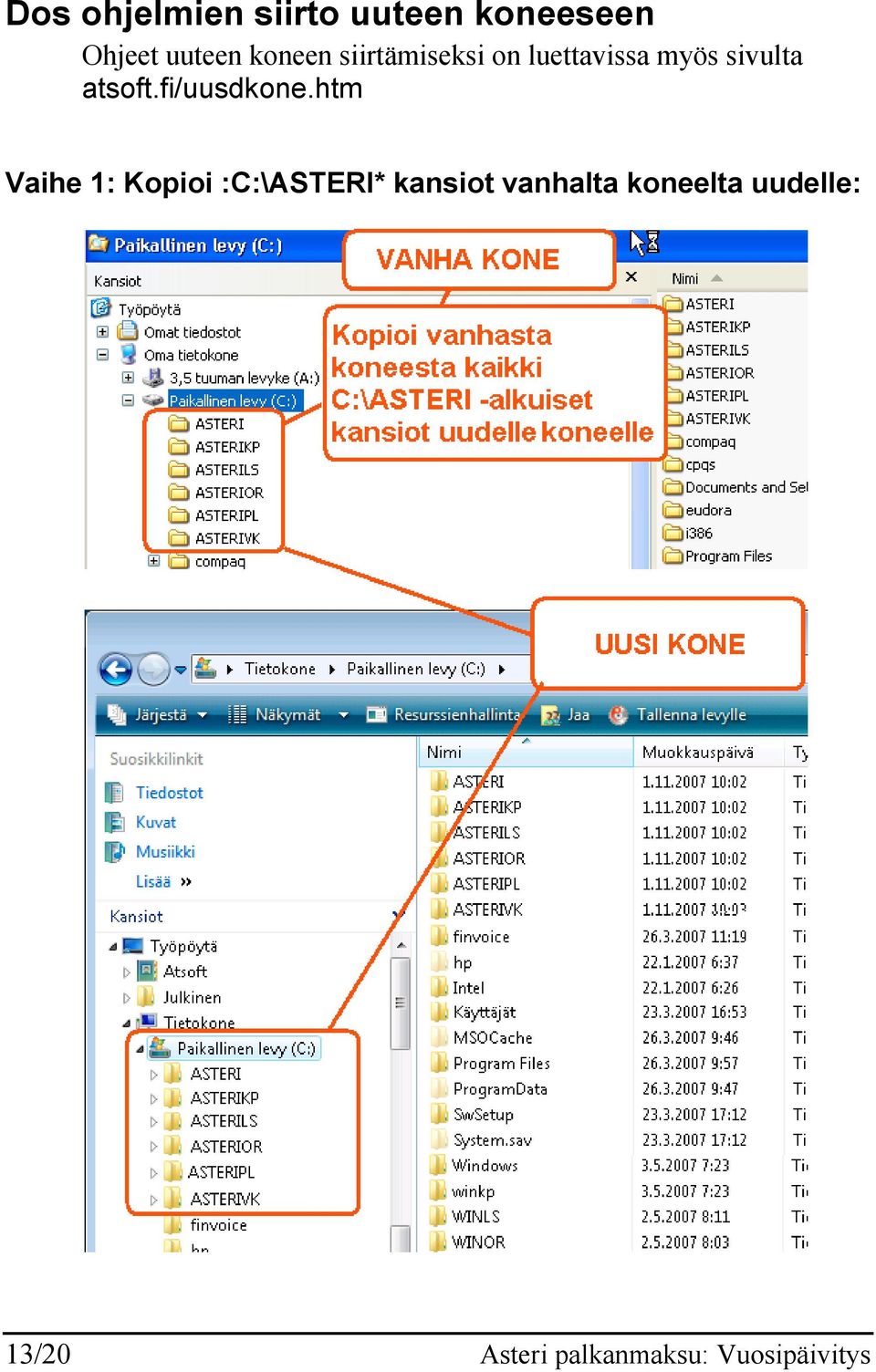Select Työpöytä in the old computer folder tree
The width and height of the screenshot is (876, 1372).
pyautogui.click(x=150, y=309)
